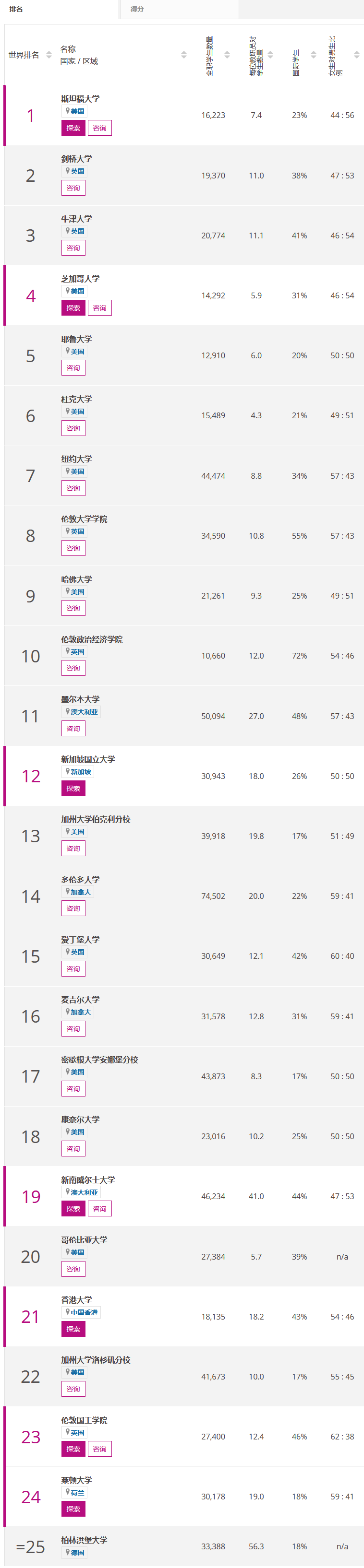
Task: Click location pin beside 新加坡 tag
Action: 68,771
